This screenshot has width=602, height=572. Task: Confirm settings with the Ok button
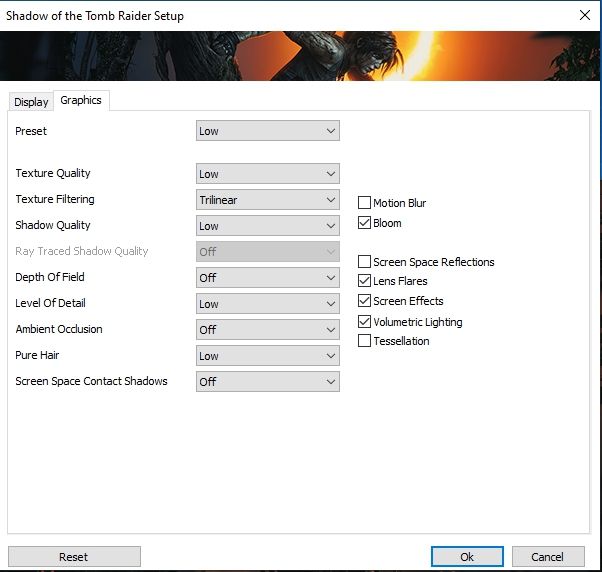coord(467,557)
